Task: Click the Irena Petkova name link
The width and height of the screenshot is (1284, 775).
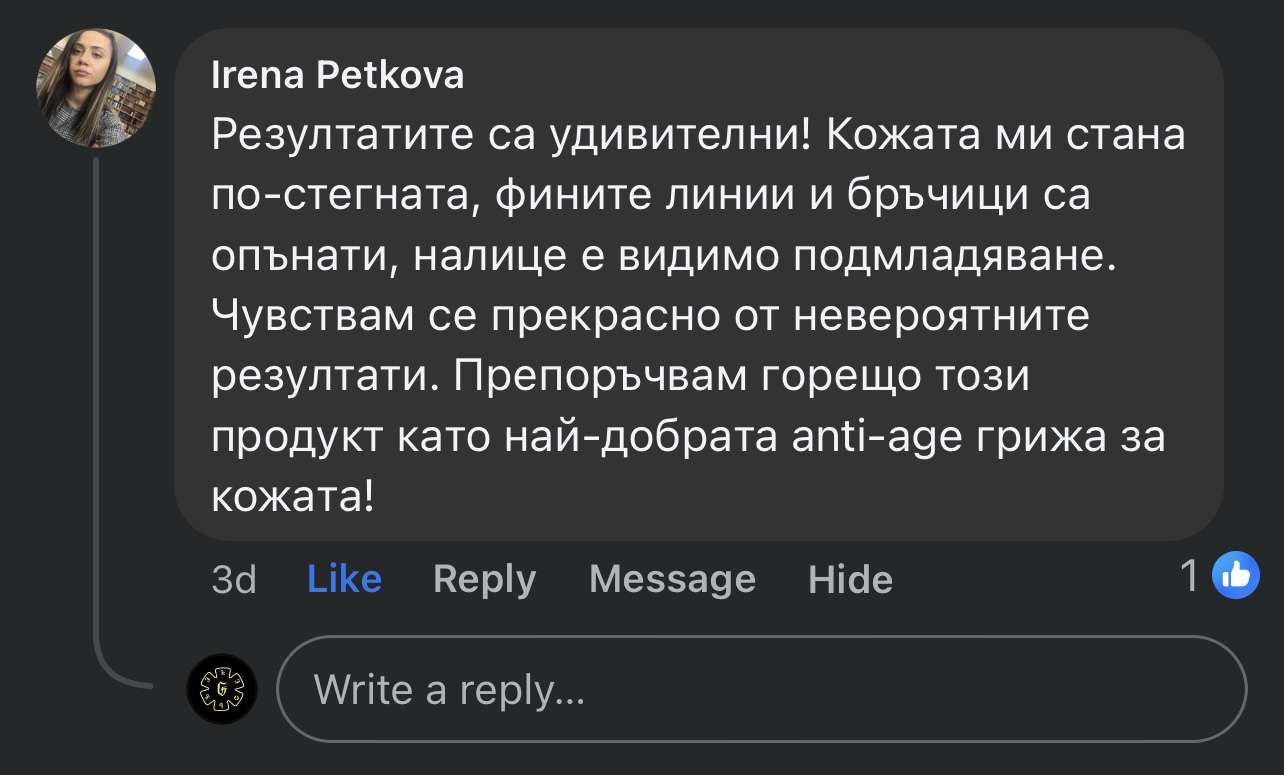Action: point(338,75)
